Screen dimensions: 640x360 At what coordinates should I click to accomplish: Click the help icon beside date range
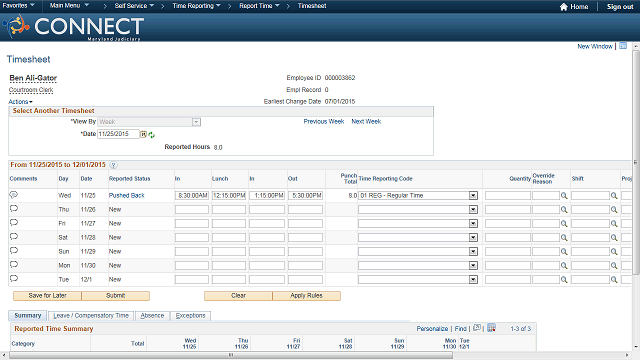pos(113,165)
